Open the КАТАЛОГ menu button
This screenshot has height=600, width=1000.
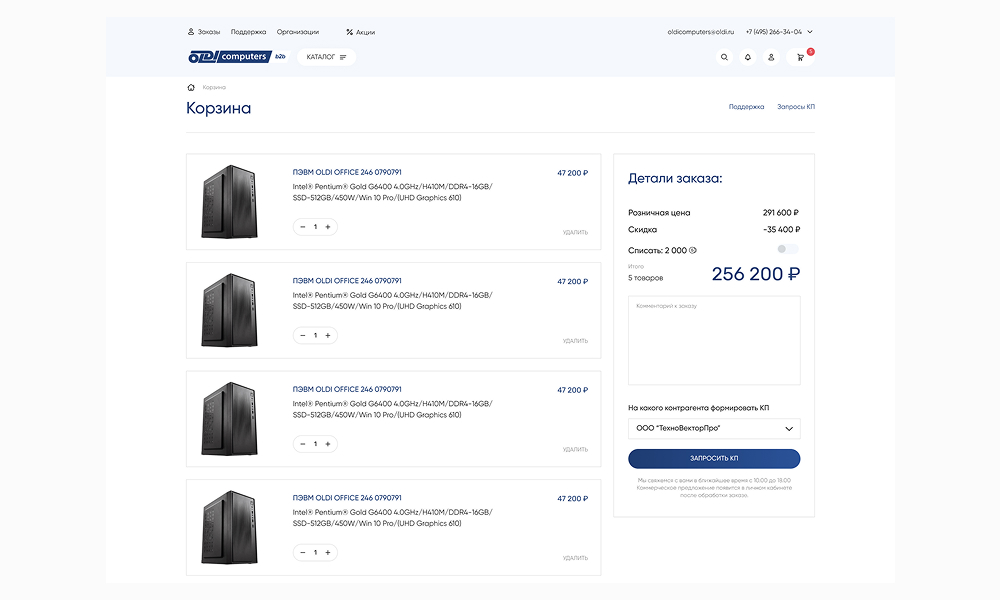326,57
